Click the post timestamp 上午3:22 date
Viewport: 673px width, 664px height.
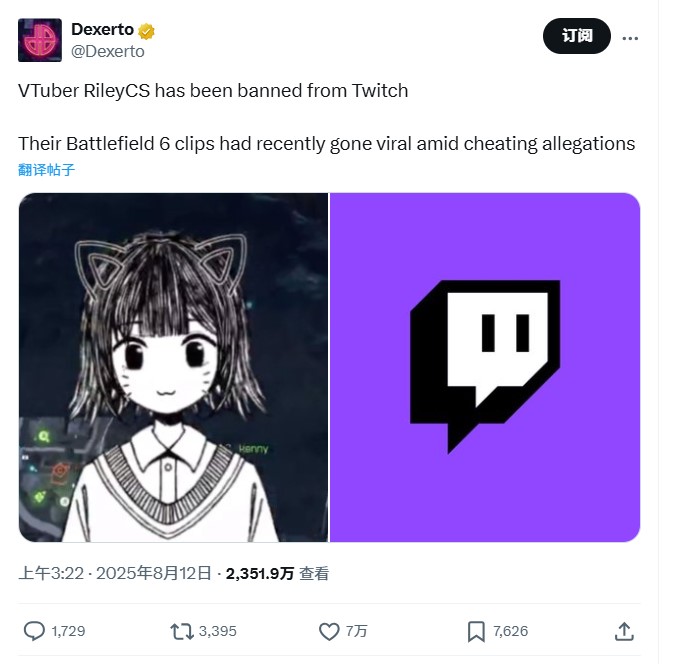[x=115, y=573]
